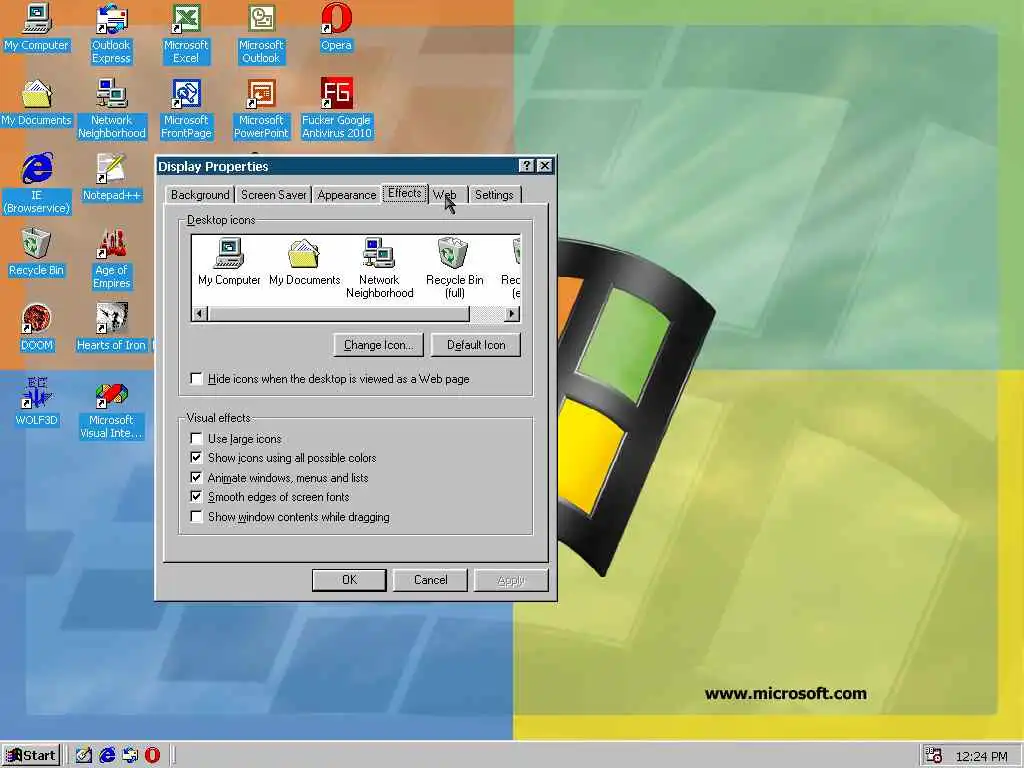This screenshot has width=1024, height=768.
Task: Close the Display Properties dialog
Action: coord(545,166)
